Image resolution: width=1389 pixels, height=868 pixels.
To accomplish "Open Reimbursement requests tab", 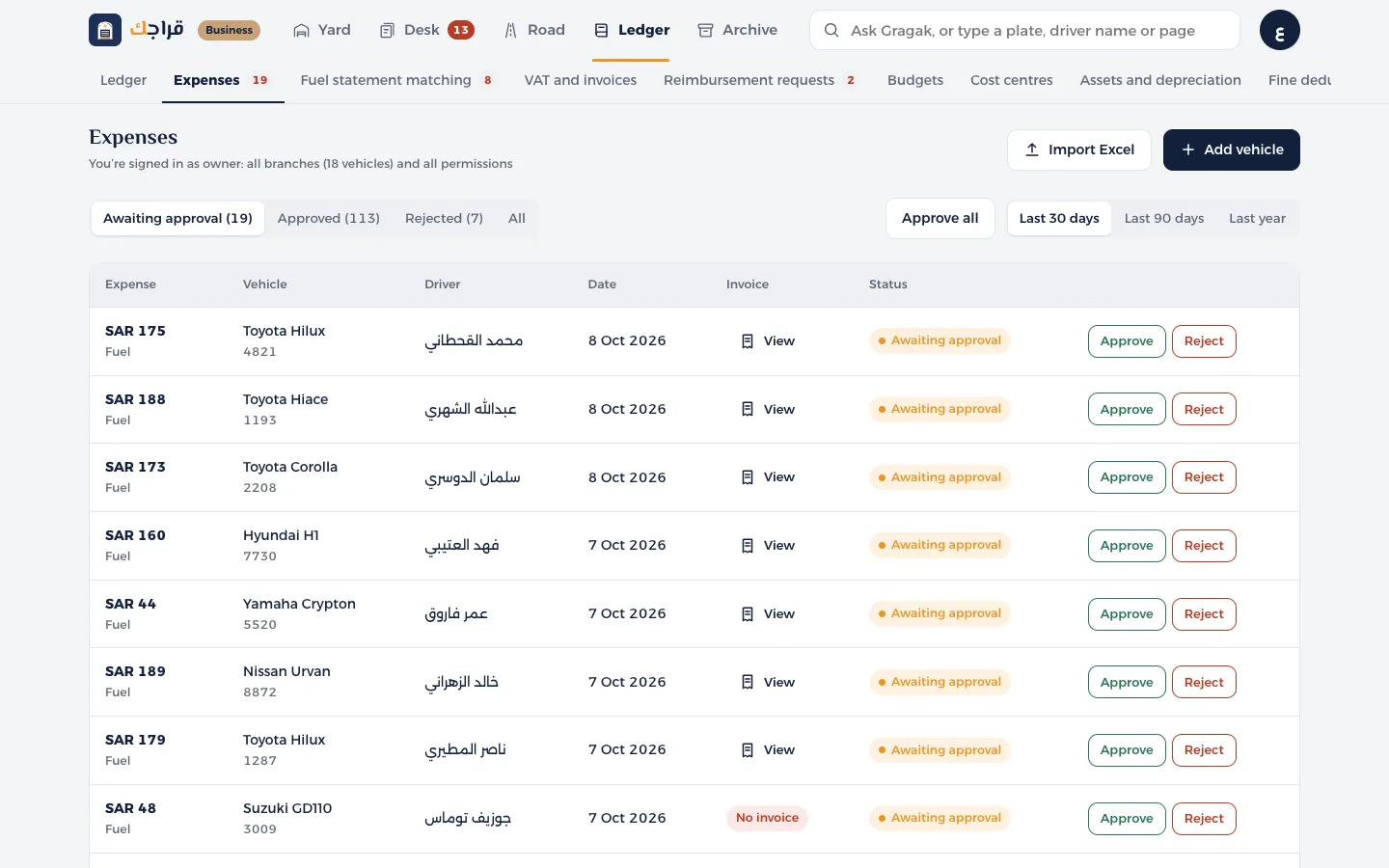I will [760, 80].
